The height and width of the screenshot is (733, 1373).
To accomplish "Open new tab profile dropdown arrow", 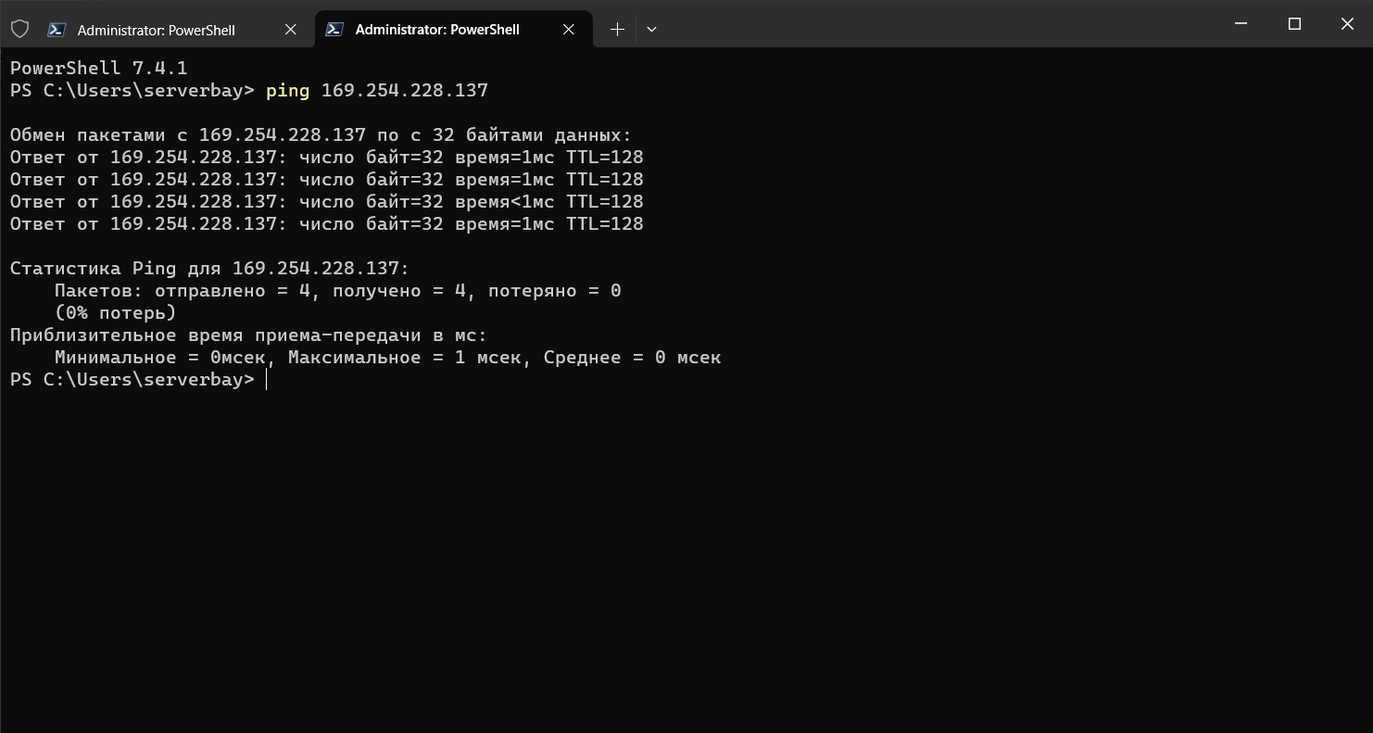I will 652,29.
